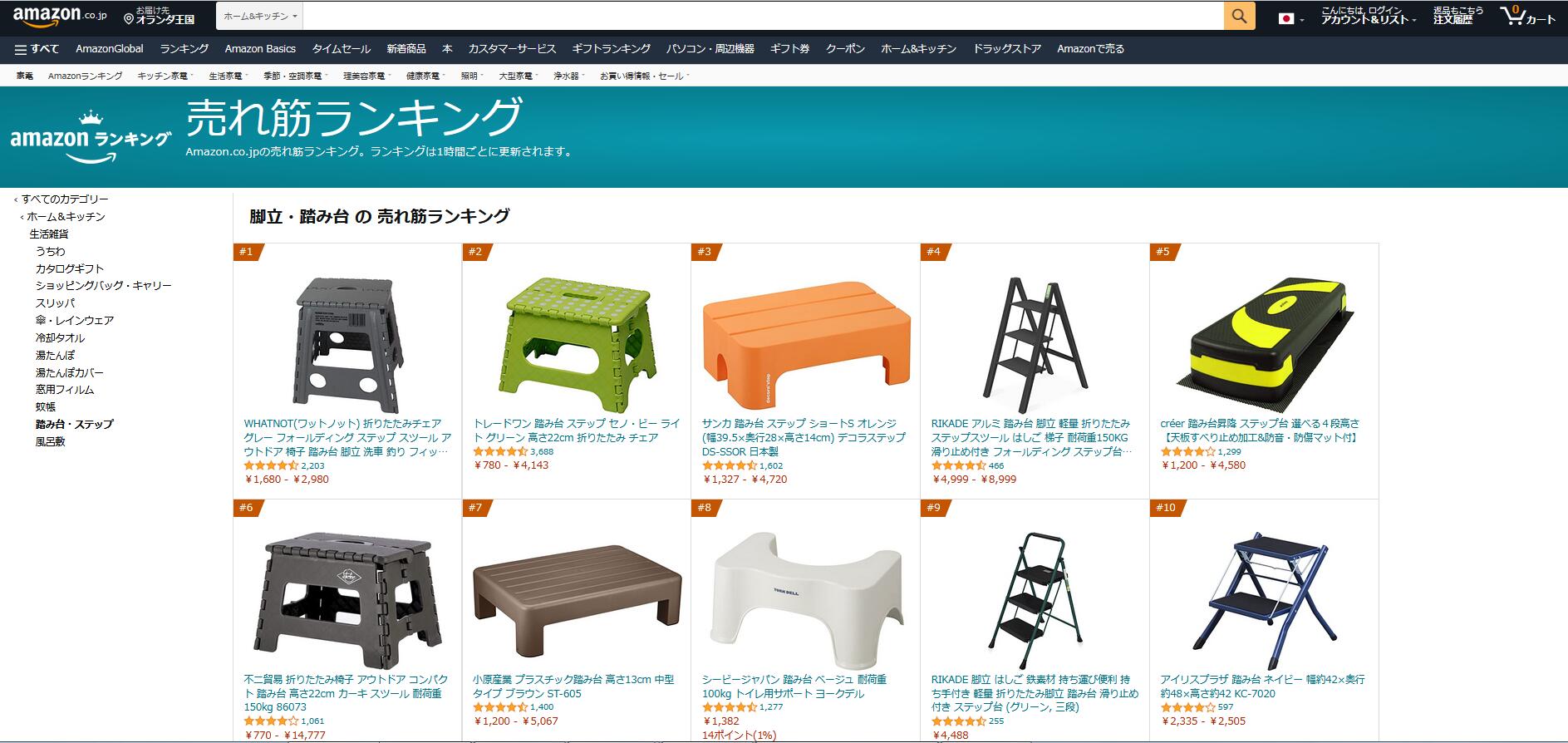The image size is (1568, 743).
Task: Click the star rating of WHATNOT stool
Action: 271,465
